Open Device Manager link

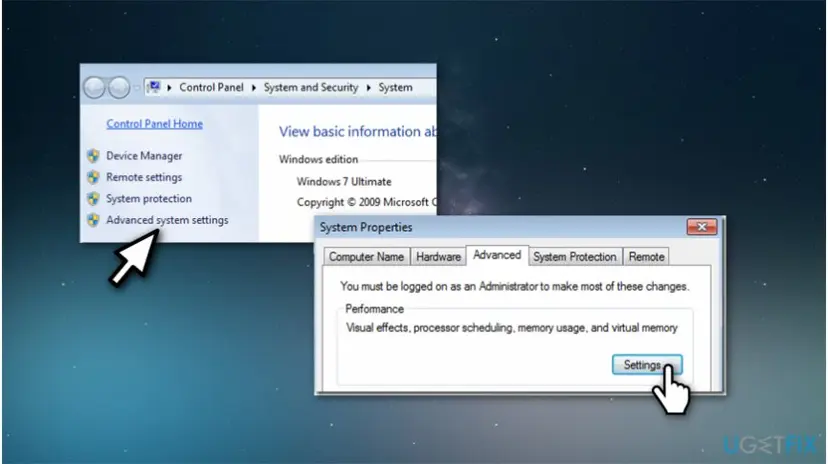144,156
